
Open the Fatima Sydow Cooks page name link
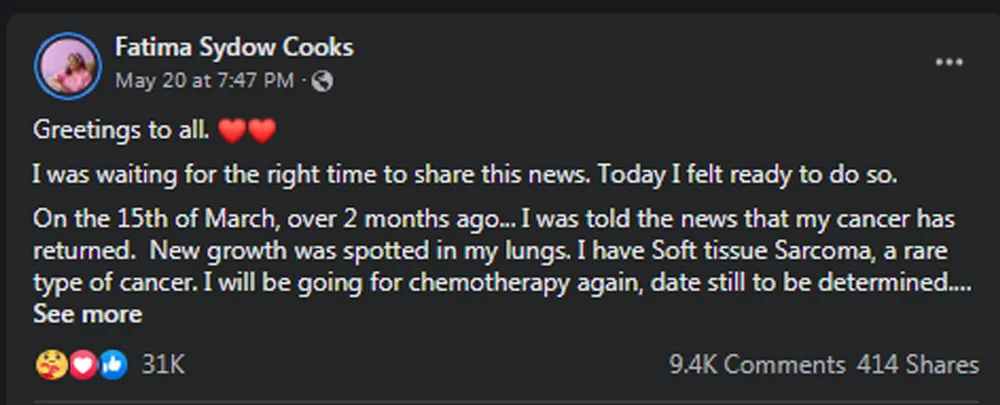[x=234, y=47]
